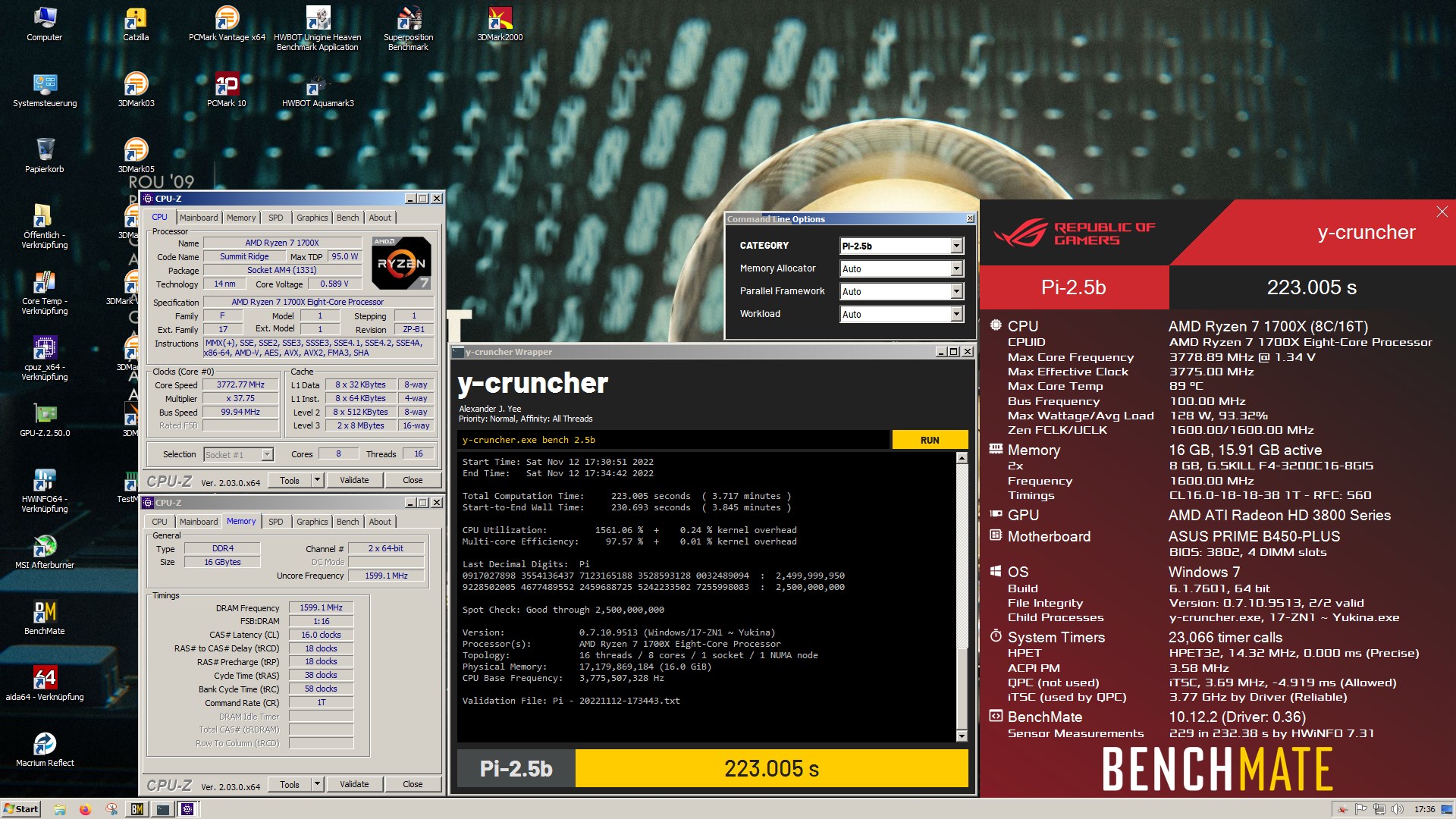Click Firefox in the taskbar
Viewport: 1456px width, 819px height.
85,809
